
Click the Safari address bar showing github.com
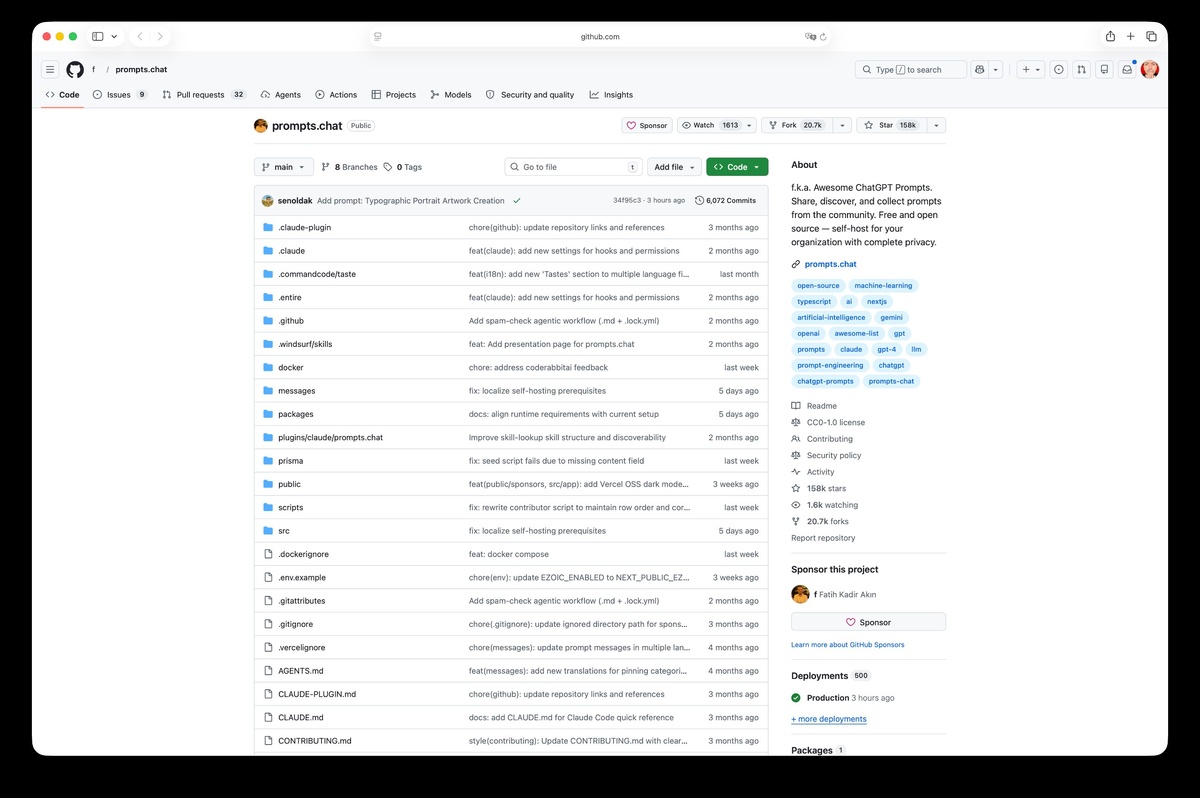[x=600, y=36]
